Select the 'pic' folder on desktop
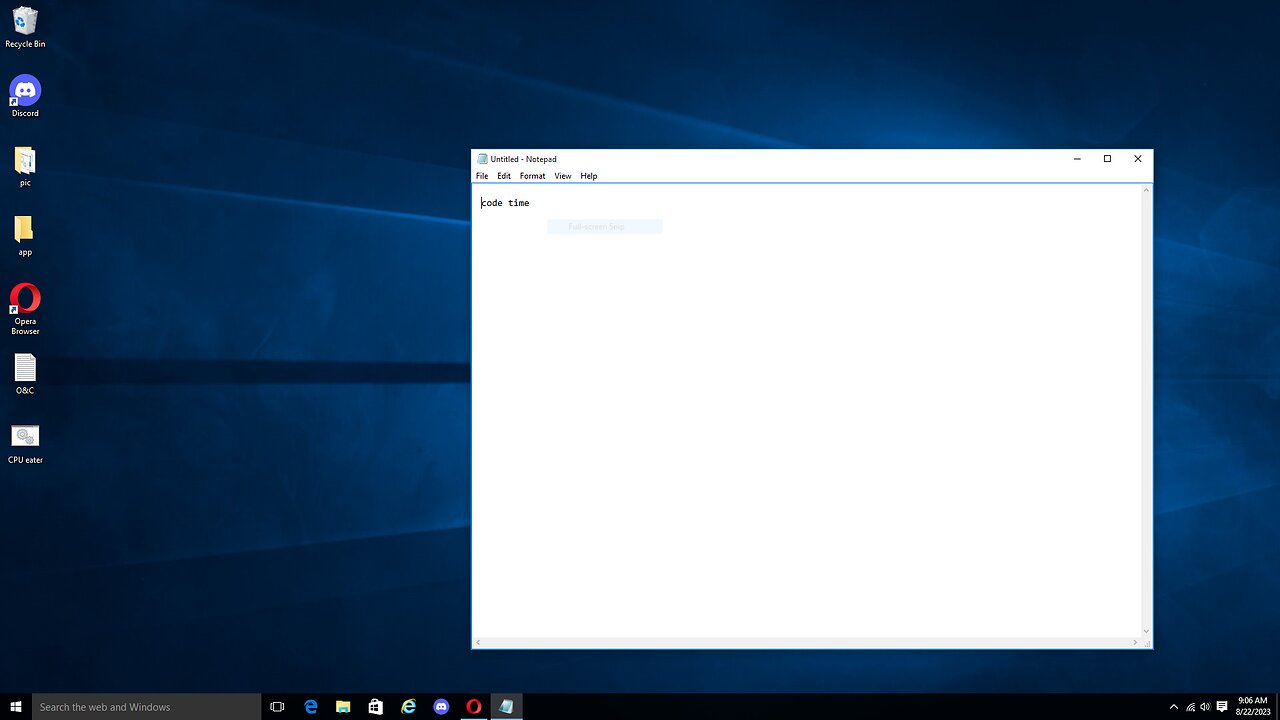 click(x=25, y=166)
